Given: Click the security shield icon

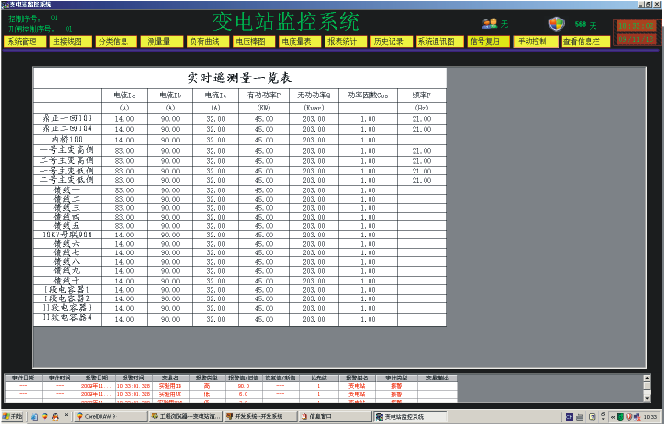Looking at the screenshot, I should pos(557,23).
